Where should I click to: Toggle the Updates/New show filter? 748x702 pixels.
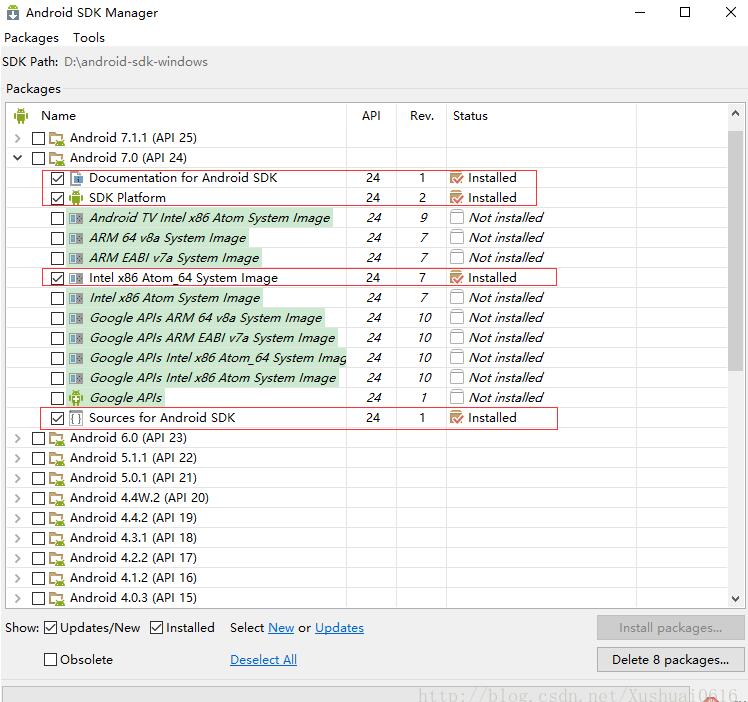point(50,628)
